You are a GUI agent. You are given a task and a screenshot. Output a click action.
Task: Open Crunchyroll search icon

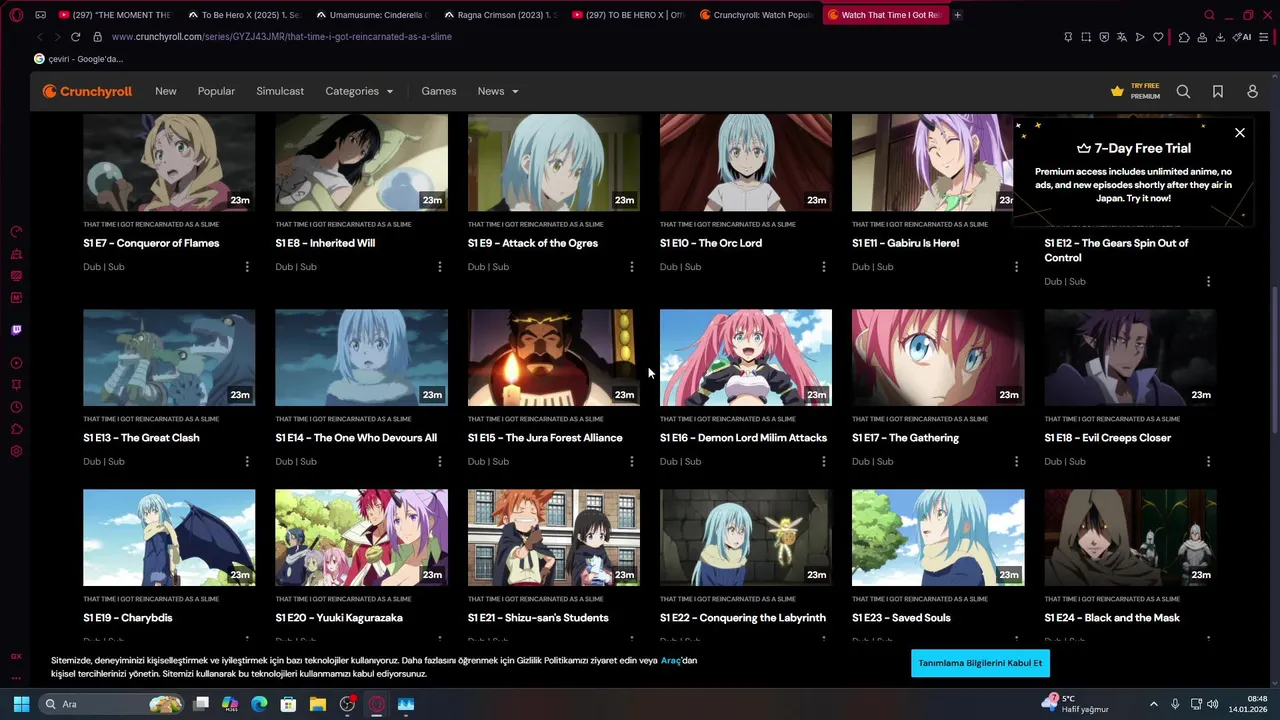tap(1183, 91)
